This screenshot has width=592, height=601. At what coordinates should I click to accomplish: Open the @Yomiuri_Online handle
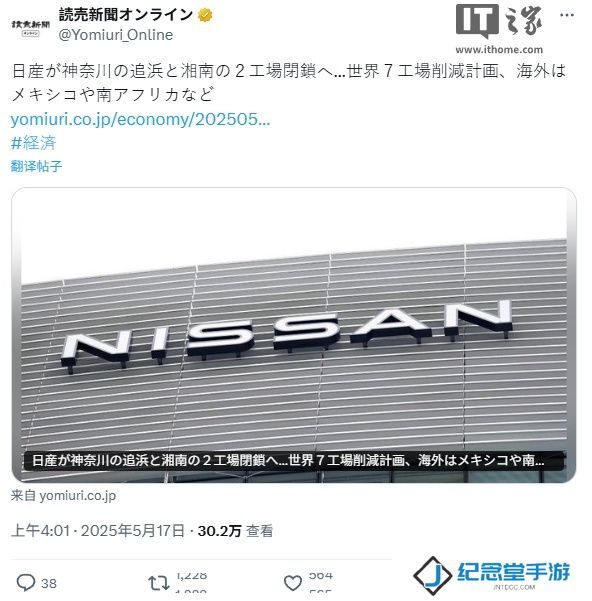116,35
